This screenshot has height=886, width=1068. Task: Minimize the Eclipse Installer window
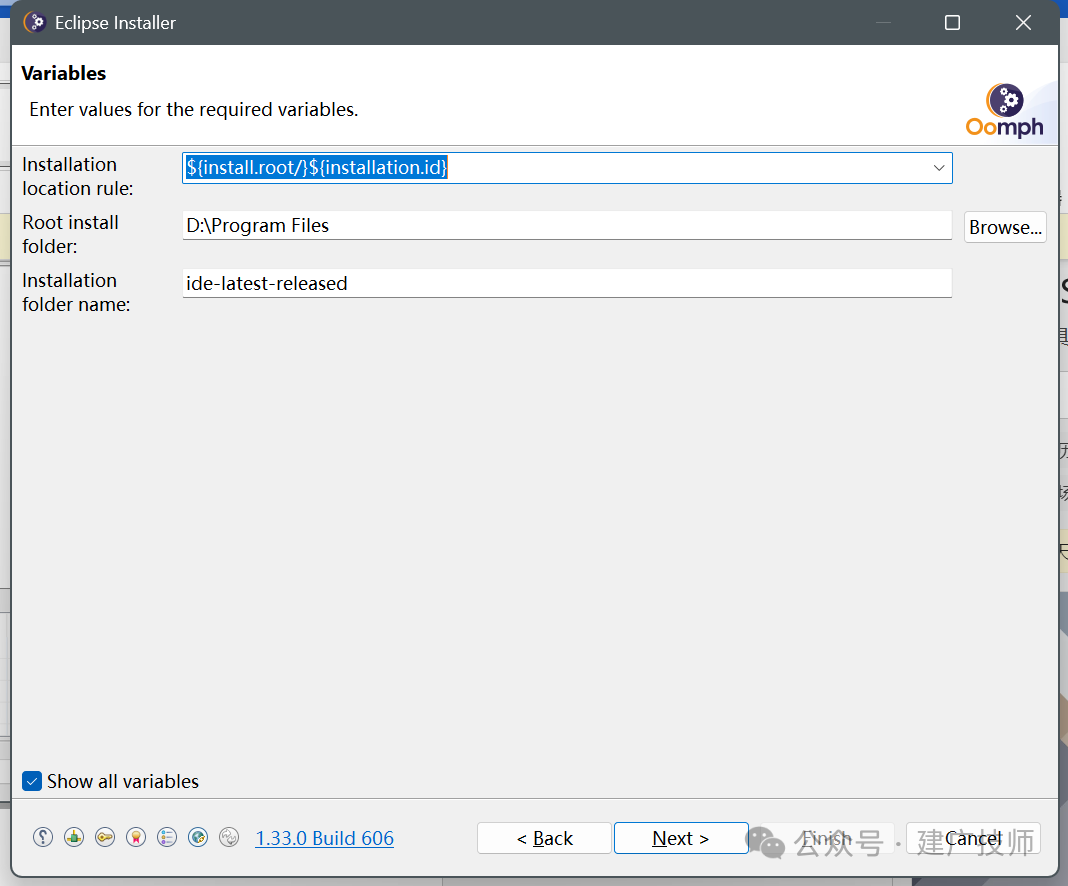coord(883,22)
